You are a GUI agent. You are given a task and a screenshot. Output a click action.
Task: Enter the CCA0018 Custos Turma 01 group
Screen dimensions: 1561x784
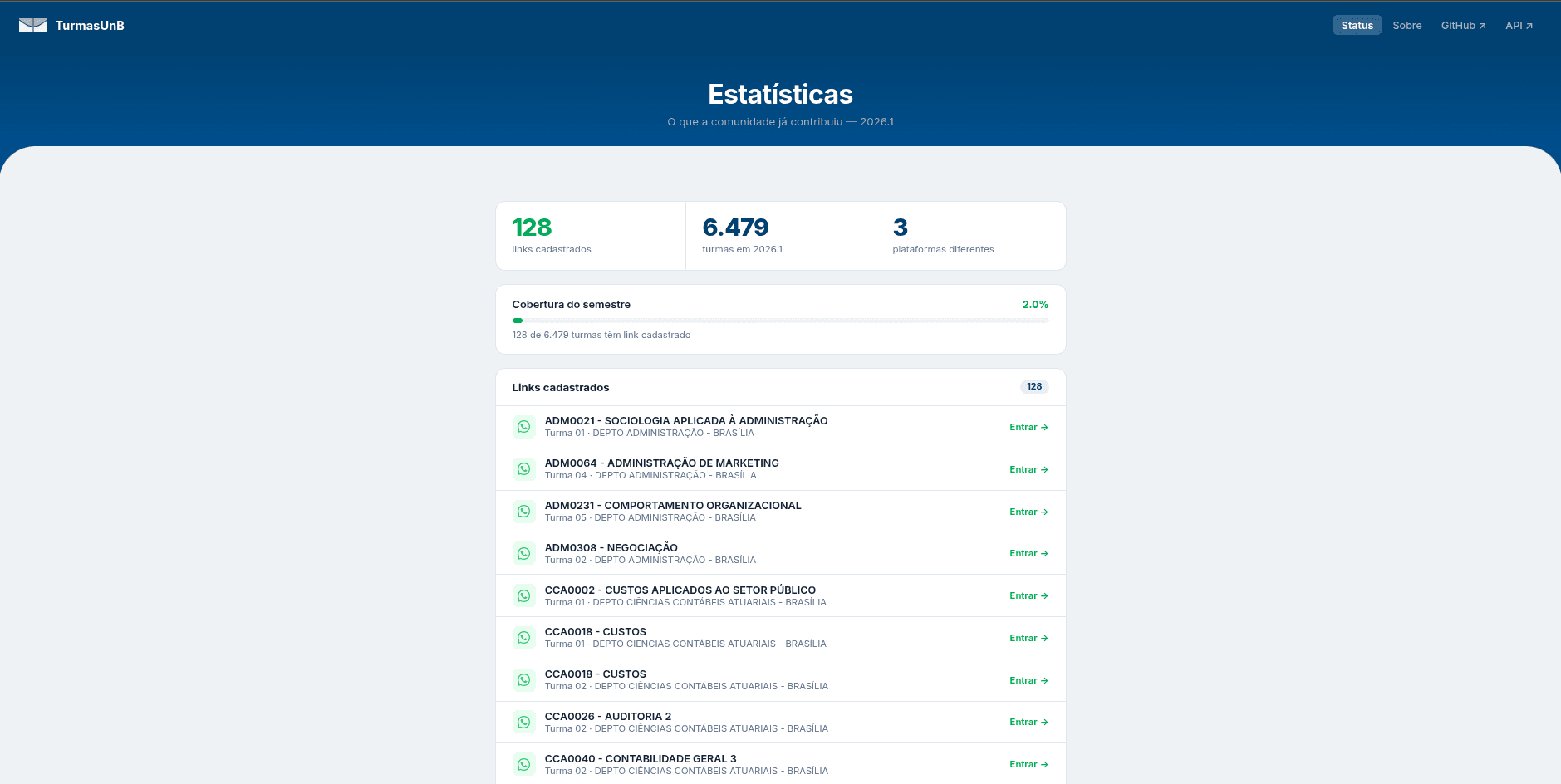1028,638
